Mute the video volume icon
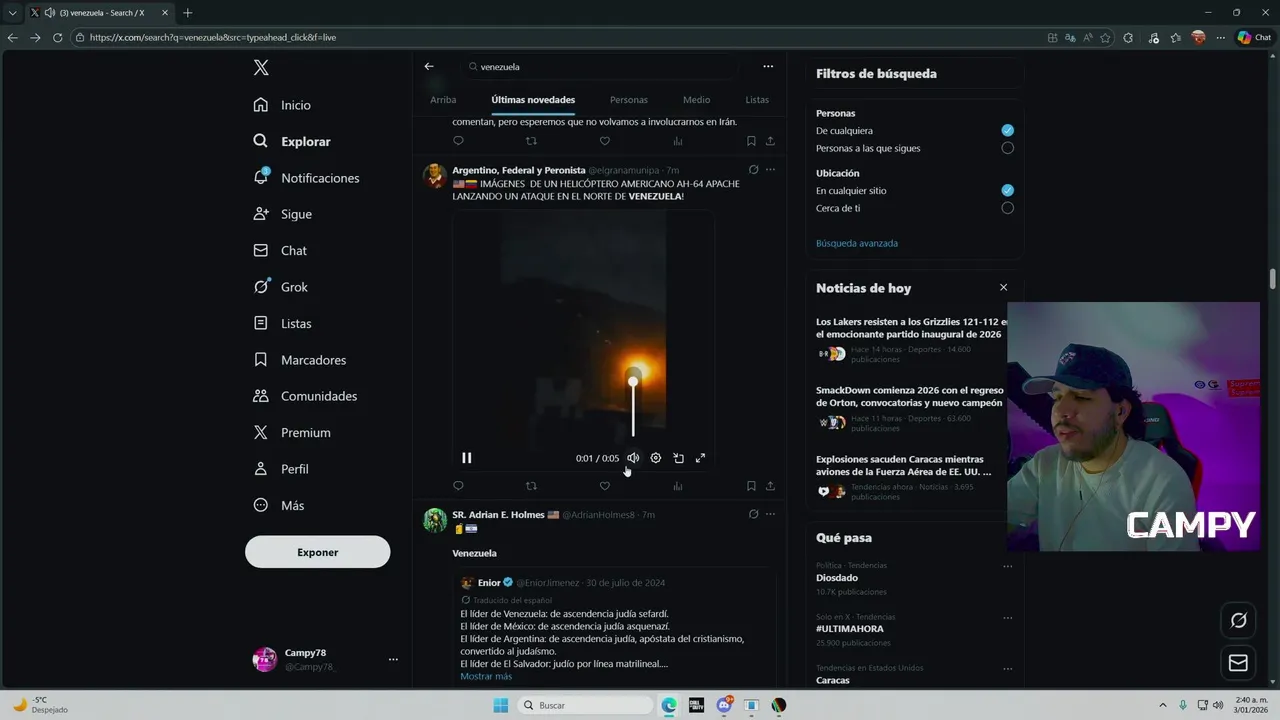This screenshot has height=720, width=1280. (x=633, y=458)
